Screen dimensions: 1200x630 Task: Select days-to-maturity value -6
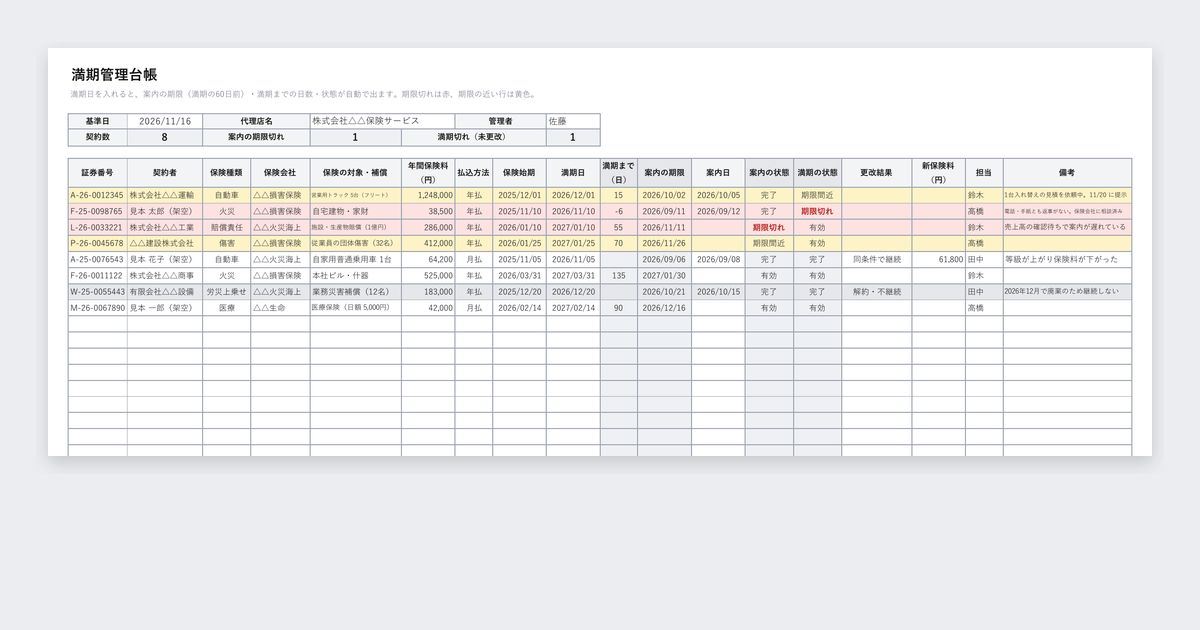tap(619, 212)
